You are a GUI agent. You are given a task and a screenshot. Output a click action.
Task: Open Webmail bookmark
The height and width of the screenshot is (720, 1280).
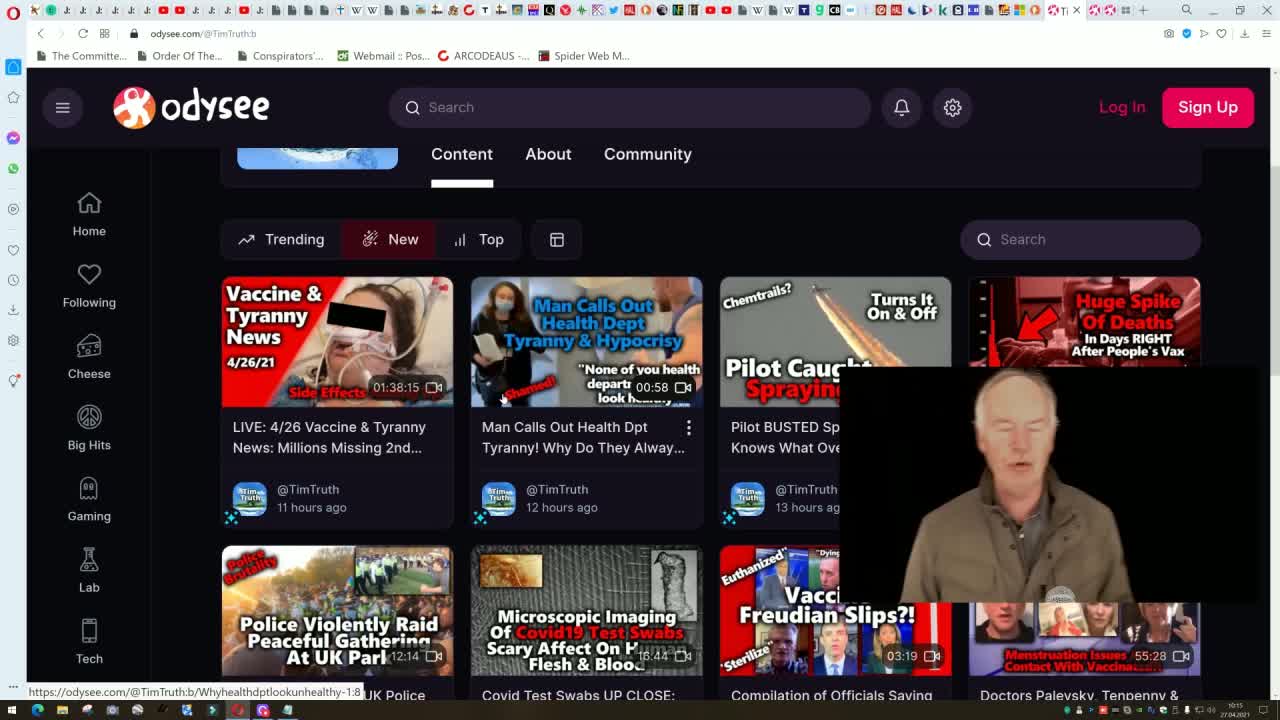383,56
